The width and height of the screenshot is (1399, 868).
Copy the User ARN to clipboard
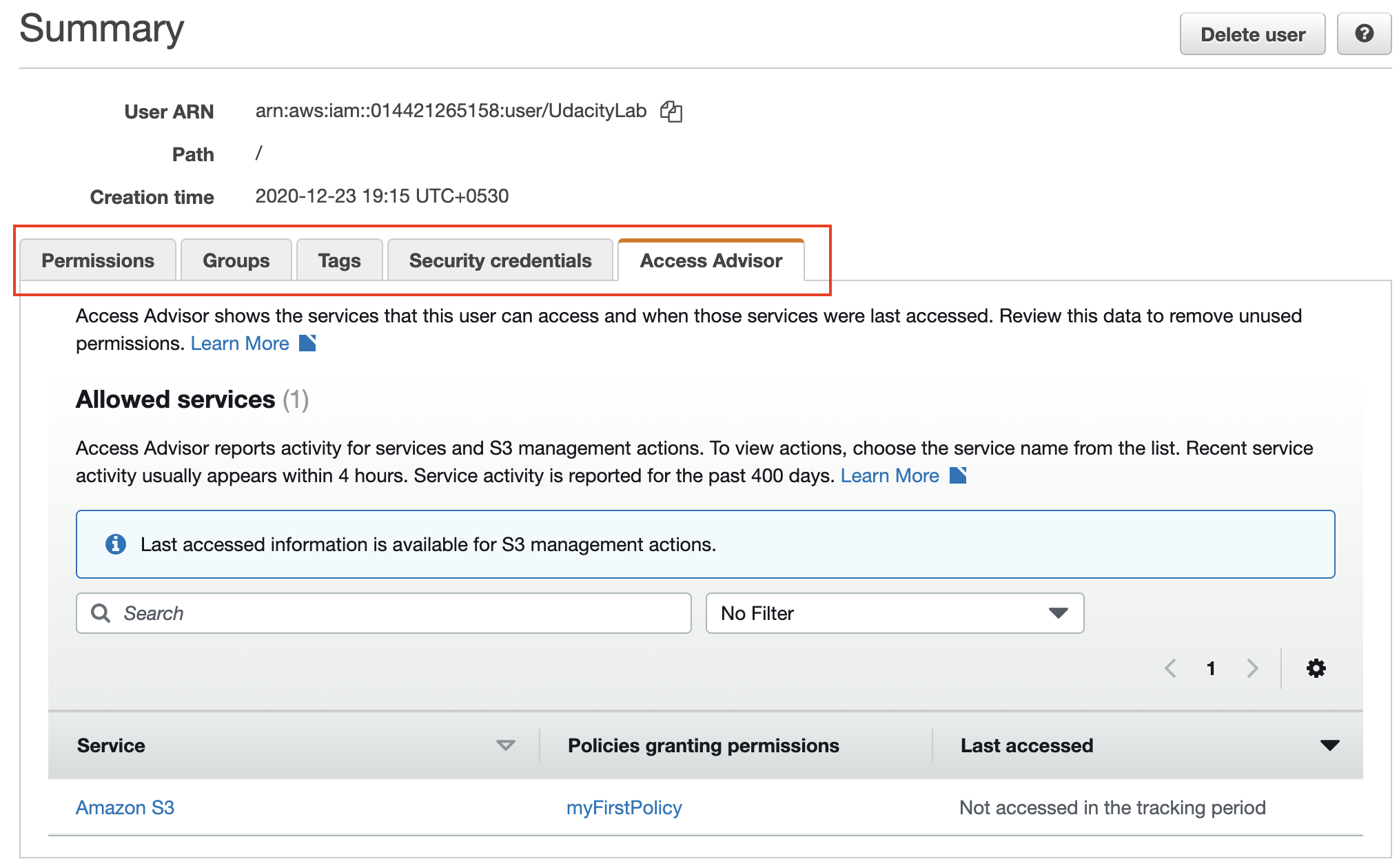coord(671,111)
